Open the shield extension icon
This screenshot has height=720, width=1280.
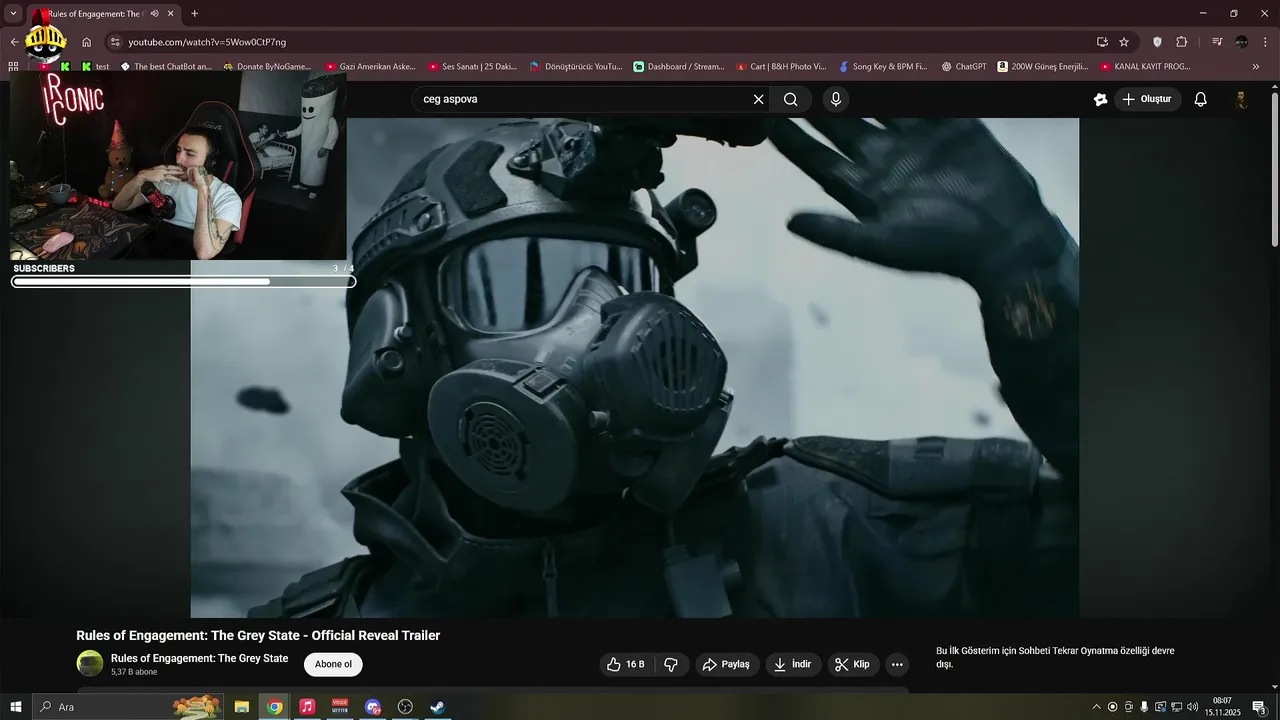(x=1157, y=42)
